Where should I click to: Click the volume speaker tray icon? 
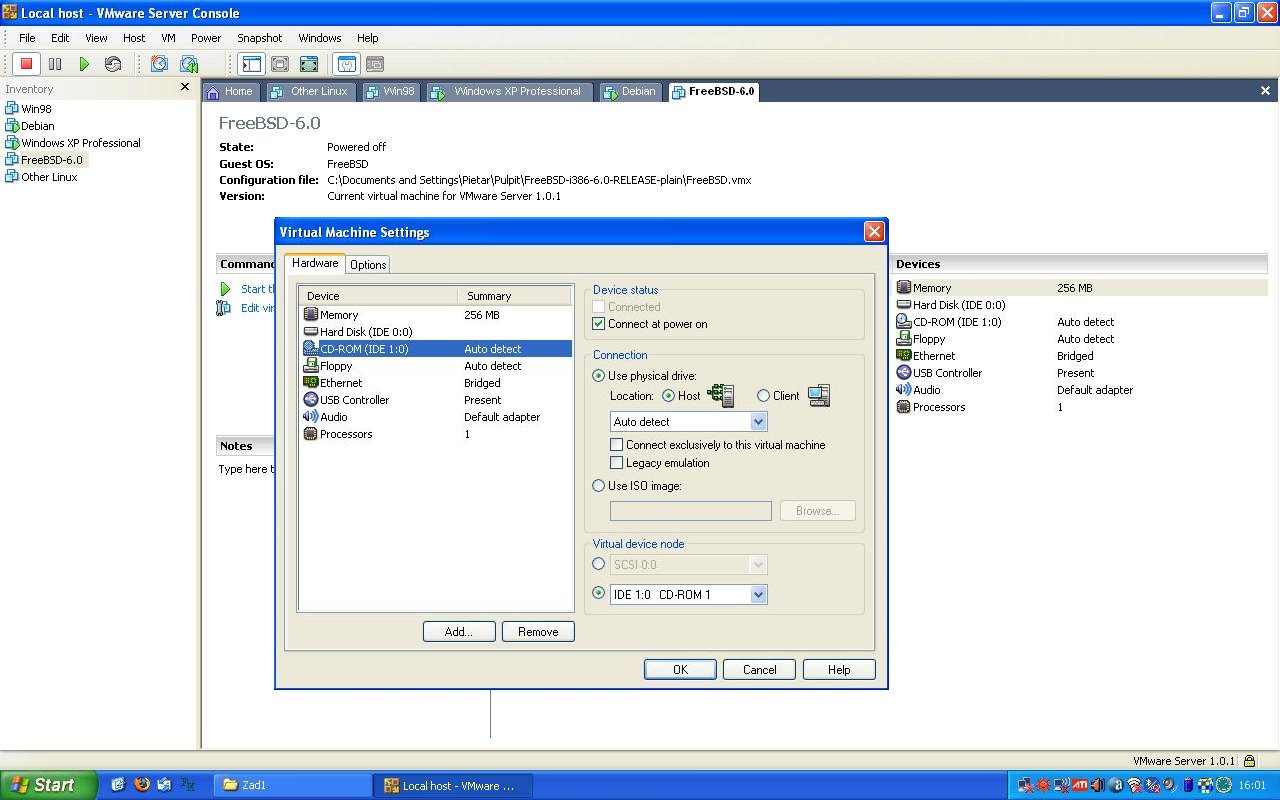[1098, 785]
